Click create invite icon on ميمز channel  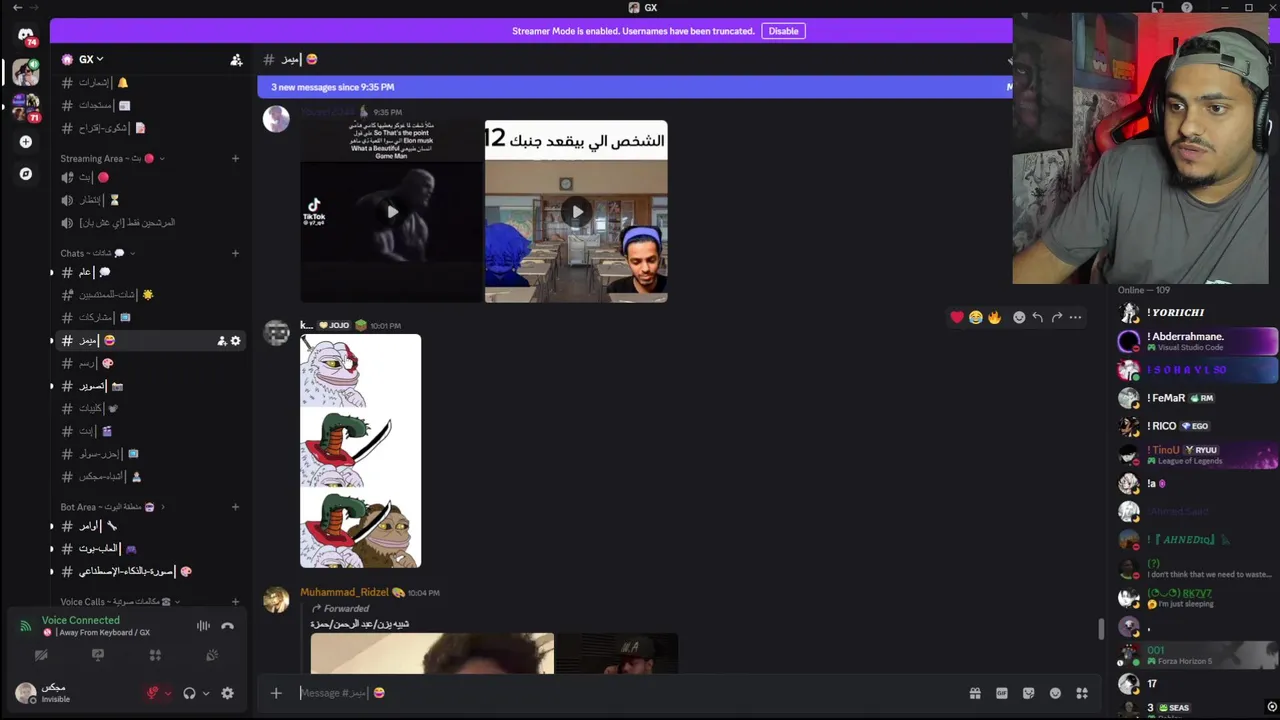click(221, 341)
